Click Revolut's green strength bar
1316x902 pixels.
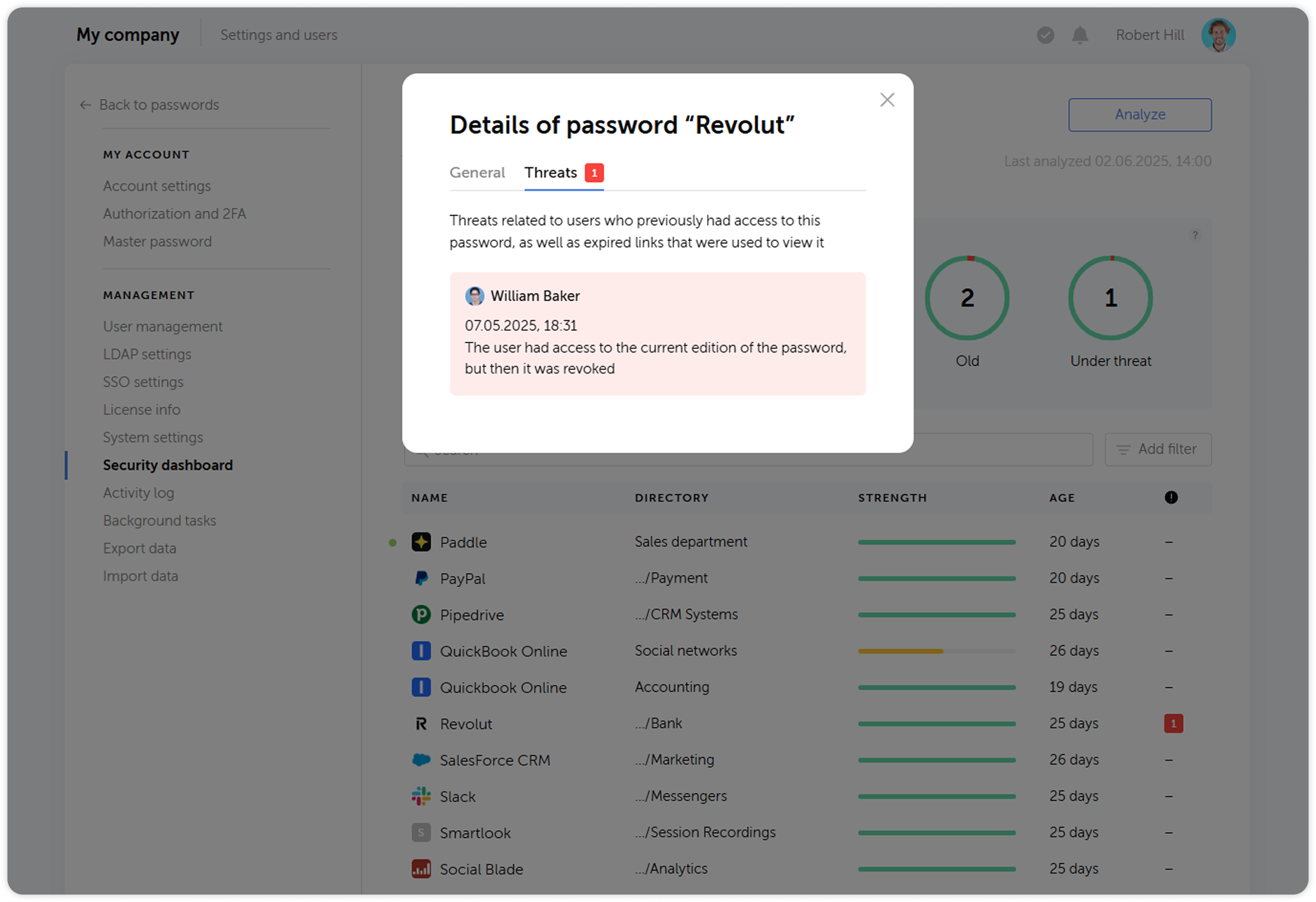(937, 724)
